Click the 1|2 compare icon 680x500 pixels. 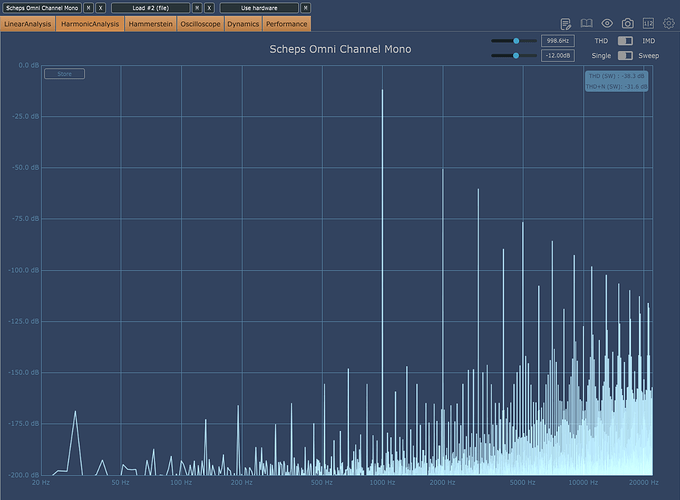coord(648,23)
